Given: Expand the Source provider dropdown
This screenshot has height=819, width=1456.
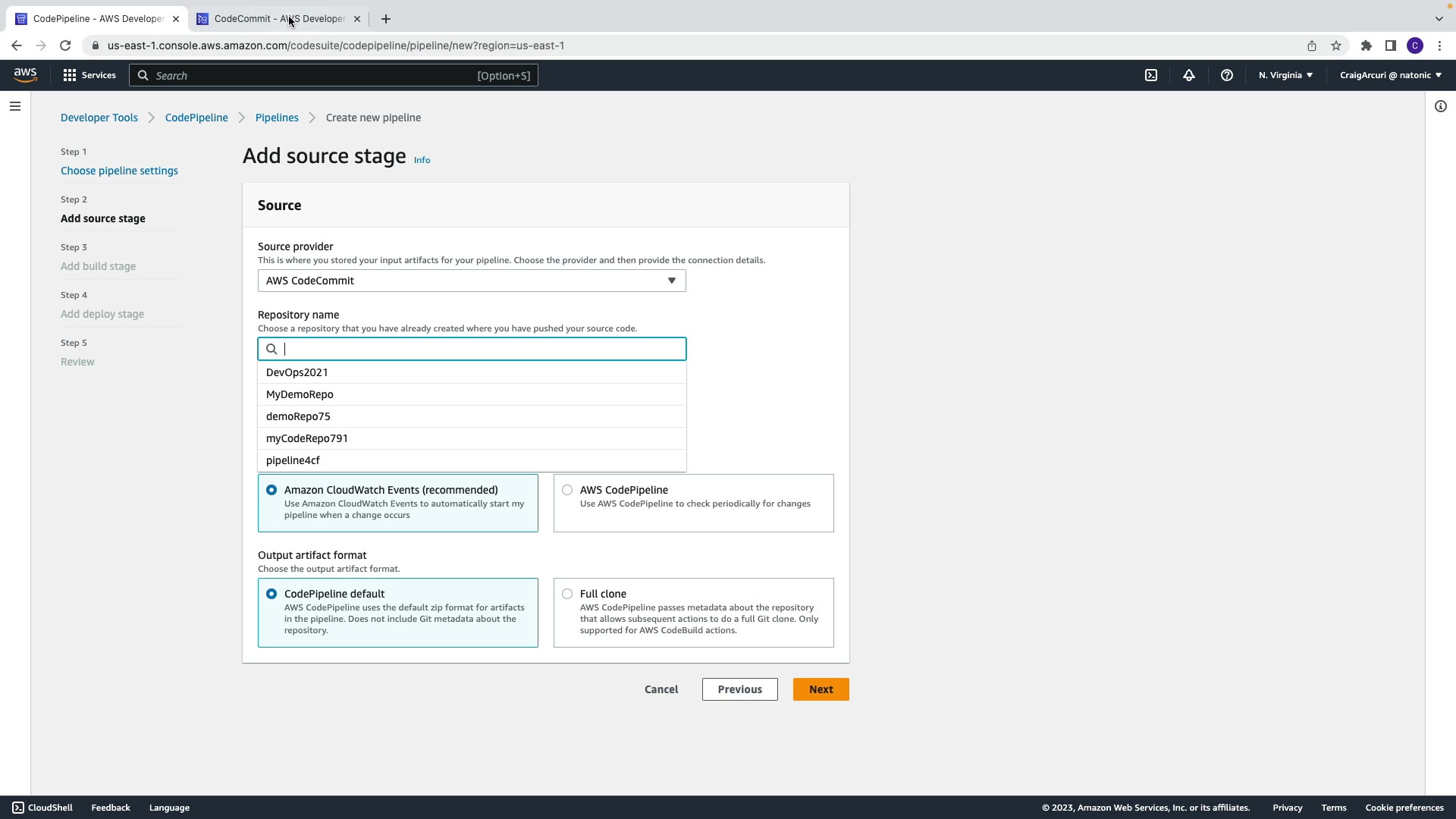Looking at the screenshot, I should pyautogui.click(x=472, y=281).
